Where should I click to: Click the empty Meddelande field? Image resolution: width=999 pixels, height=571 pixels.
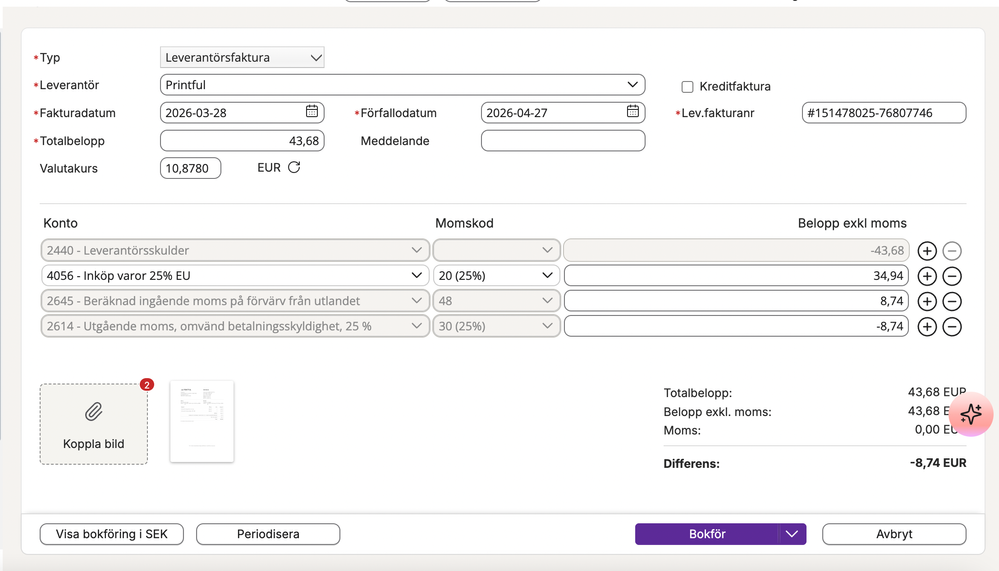coord(563,141)
